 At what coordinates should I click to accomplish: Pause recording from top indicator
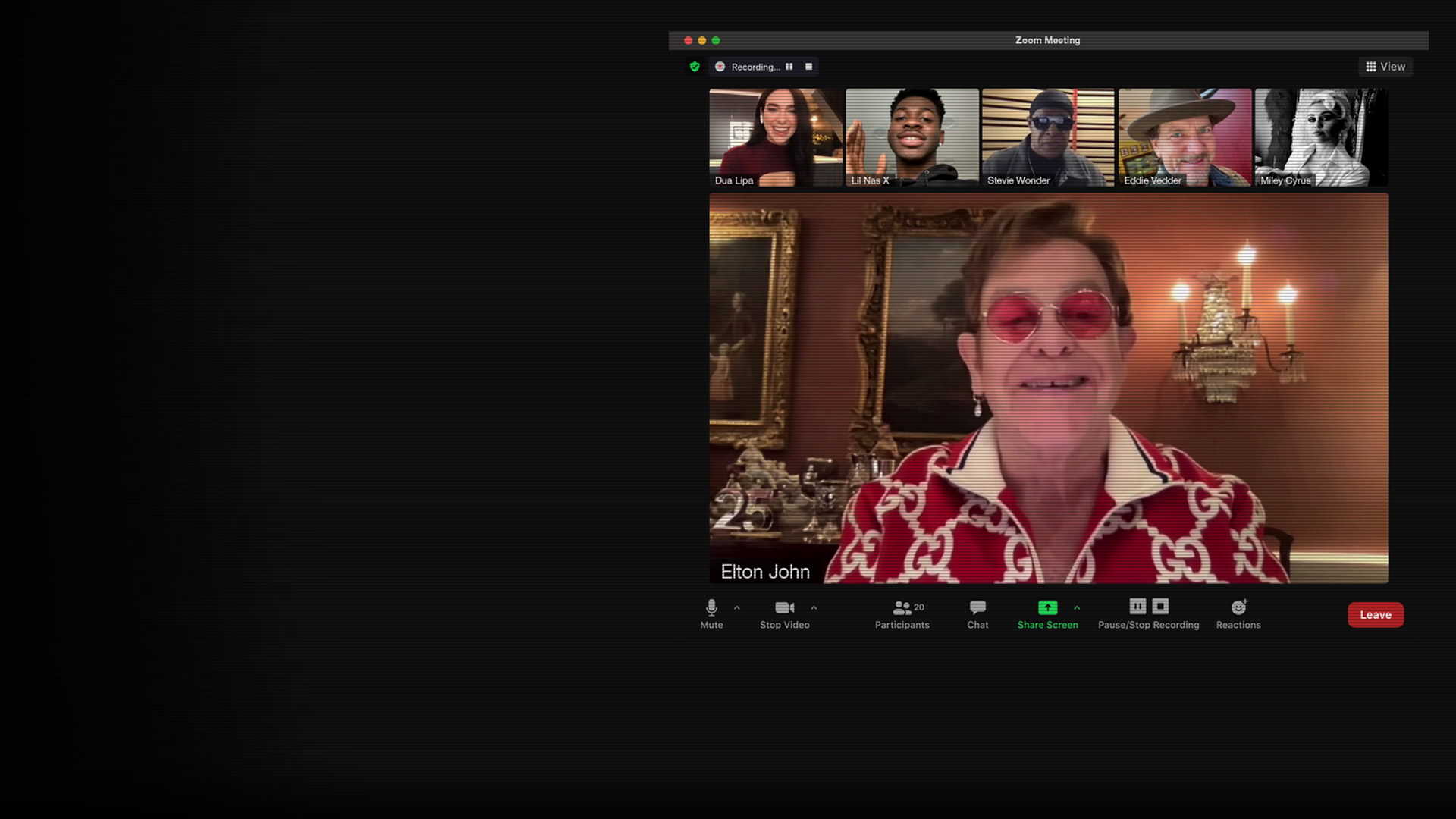(x=789, y=67)
